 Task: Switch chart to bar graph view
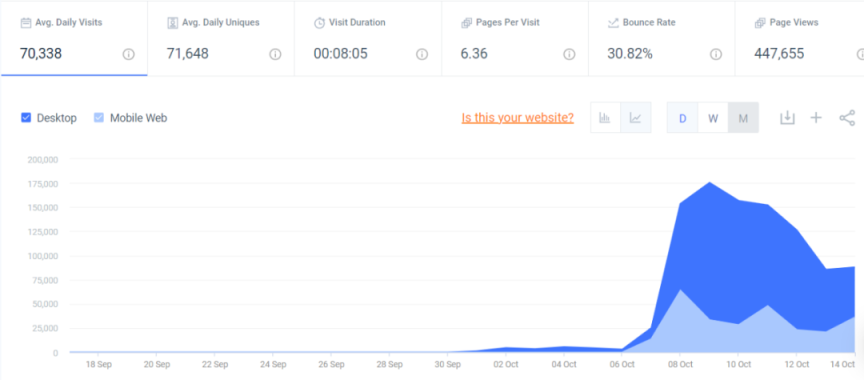pyautogui.click(x=605, y=117)
